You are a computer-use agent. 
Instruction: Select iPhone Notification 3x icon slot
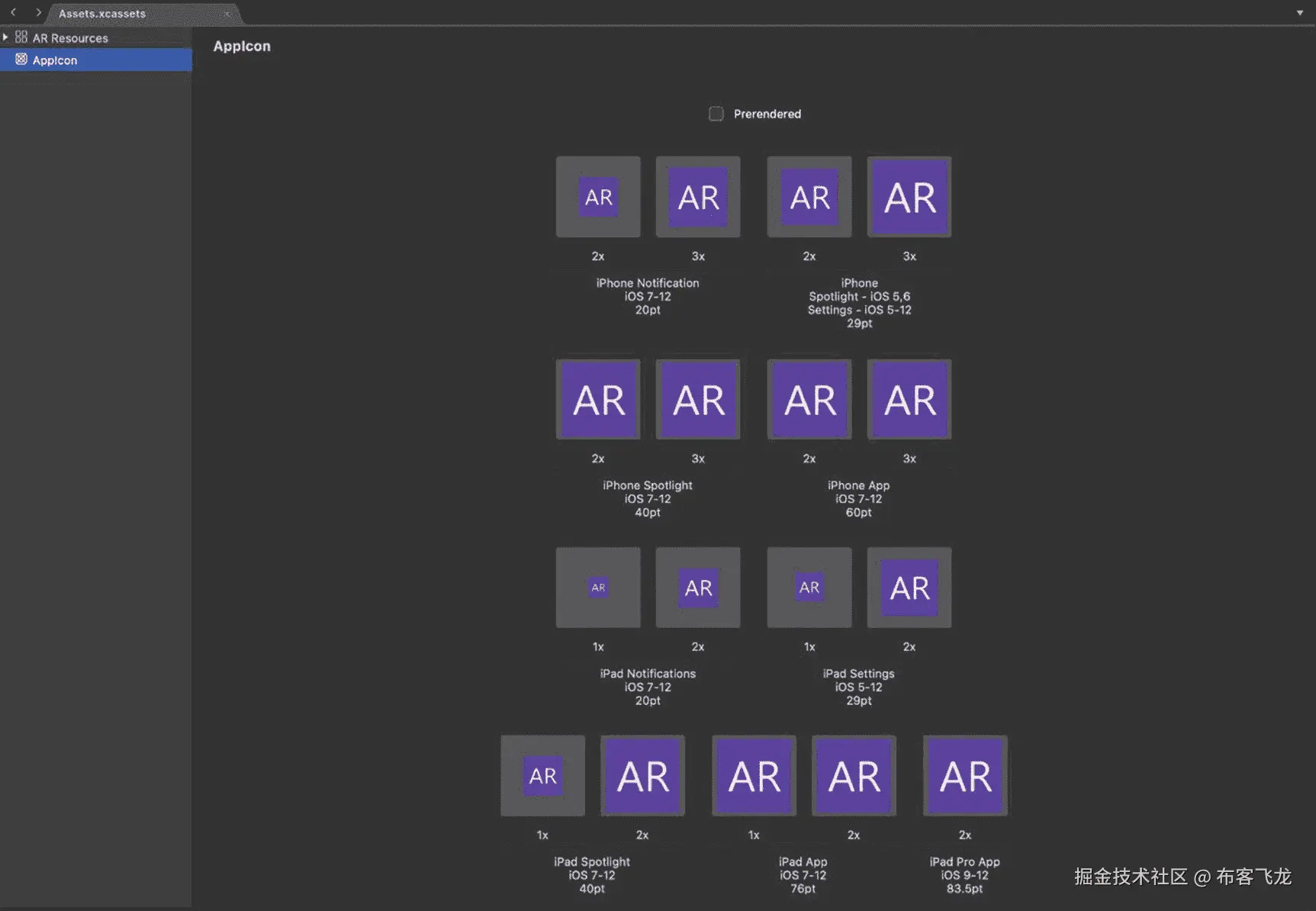[x=698, y=197]
